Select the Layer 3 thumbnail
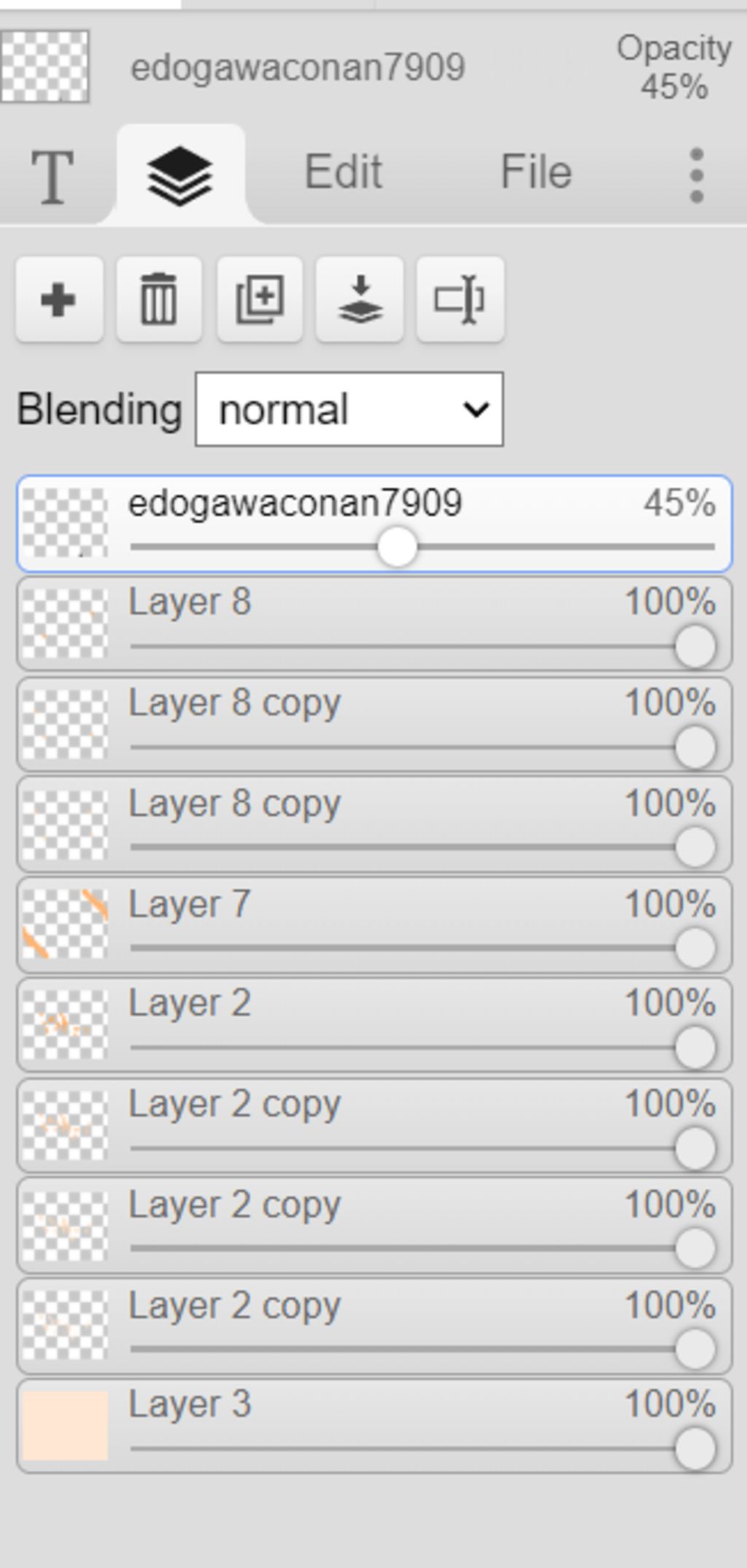The image size is (747, 1568). click(x=65, y=1425)
